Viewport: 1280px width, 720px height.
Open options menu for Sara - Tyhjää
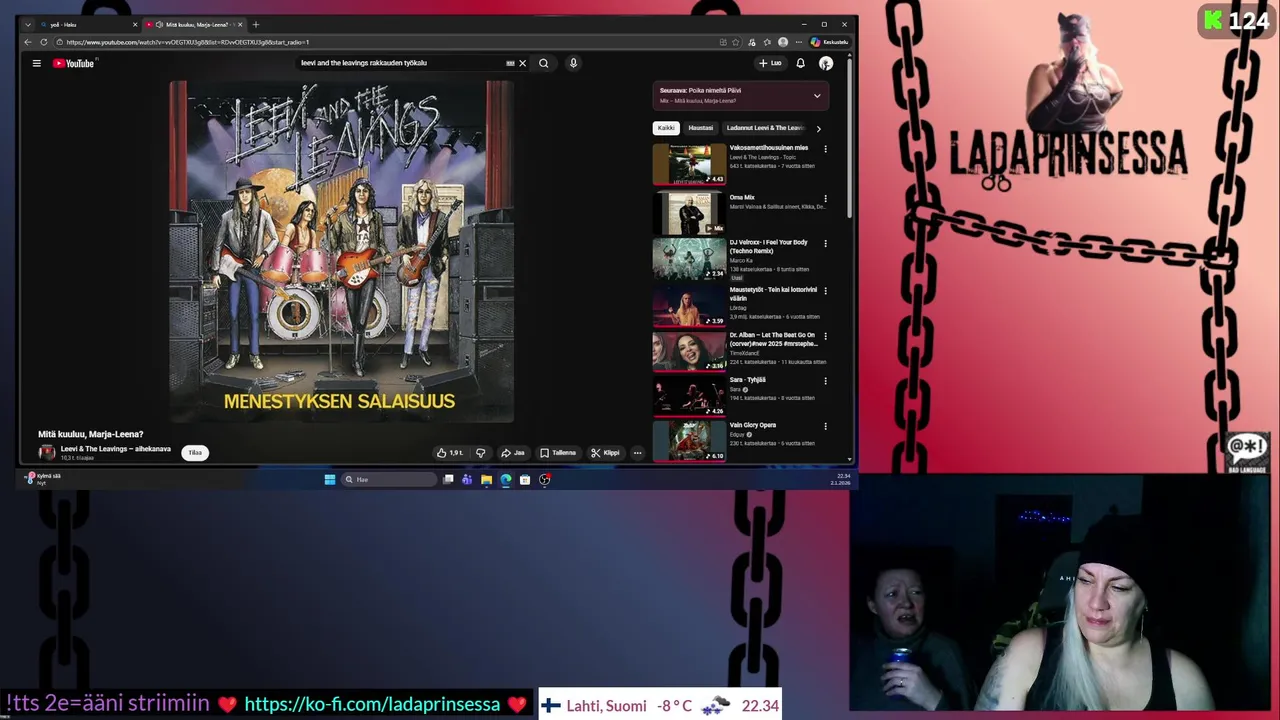(x=825, y=381)
